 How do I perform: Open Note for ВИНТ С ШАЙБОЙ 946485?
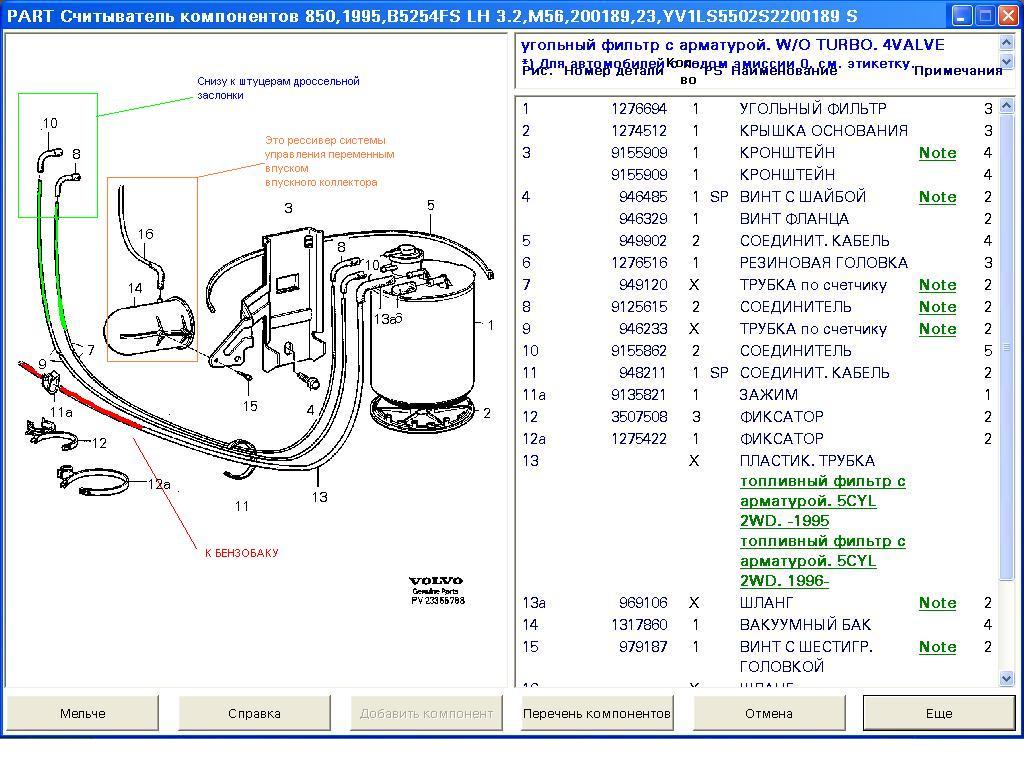[x=937, y=197]
